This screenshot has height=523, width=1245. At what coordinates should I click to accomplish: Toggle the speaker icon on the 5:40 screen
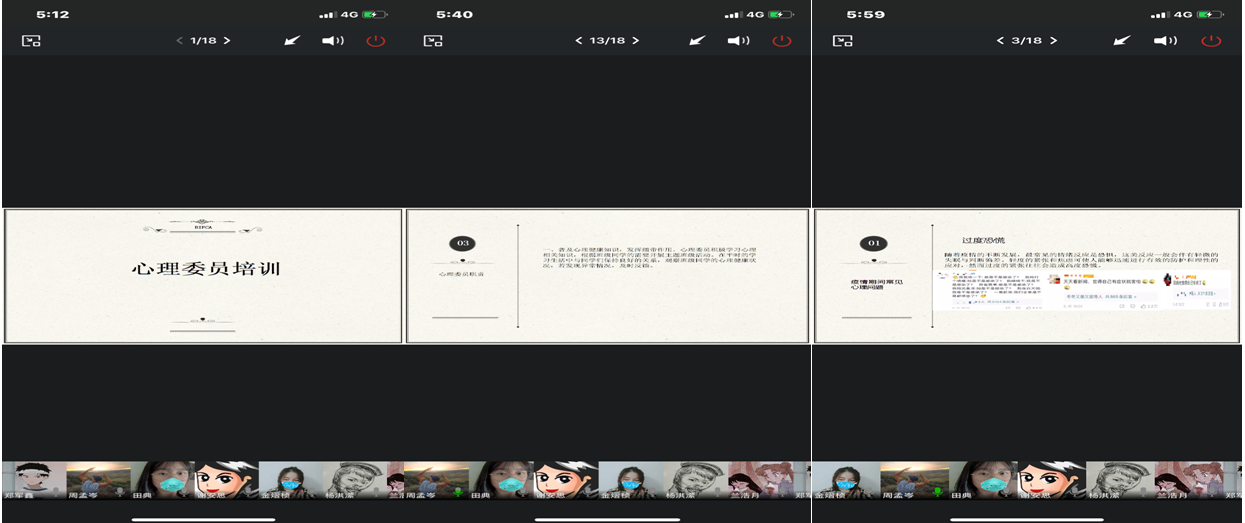click(x=739, y=41)
